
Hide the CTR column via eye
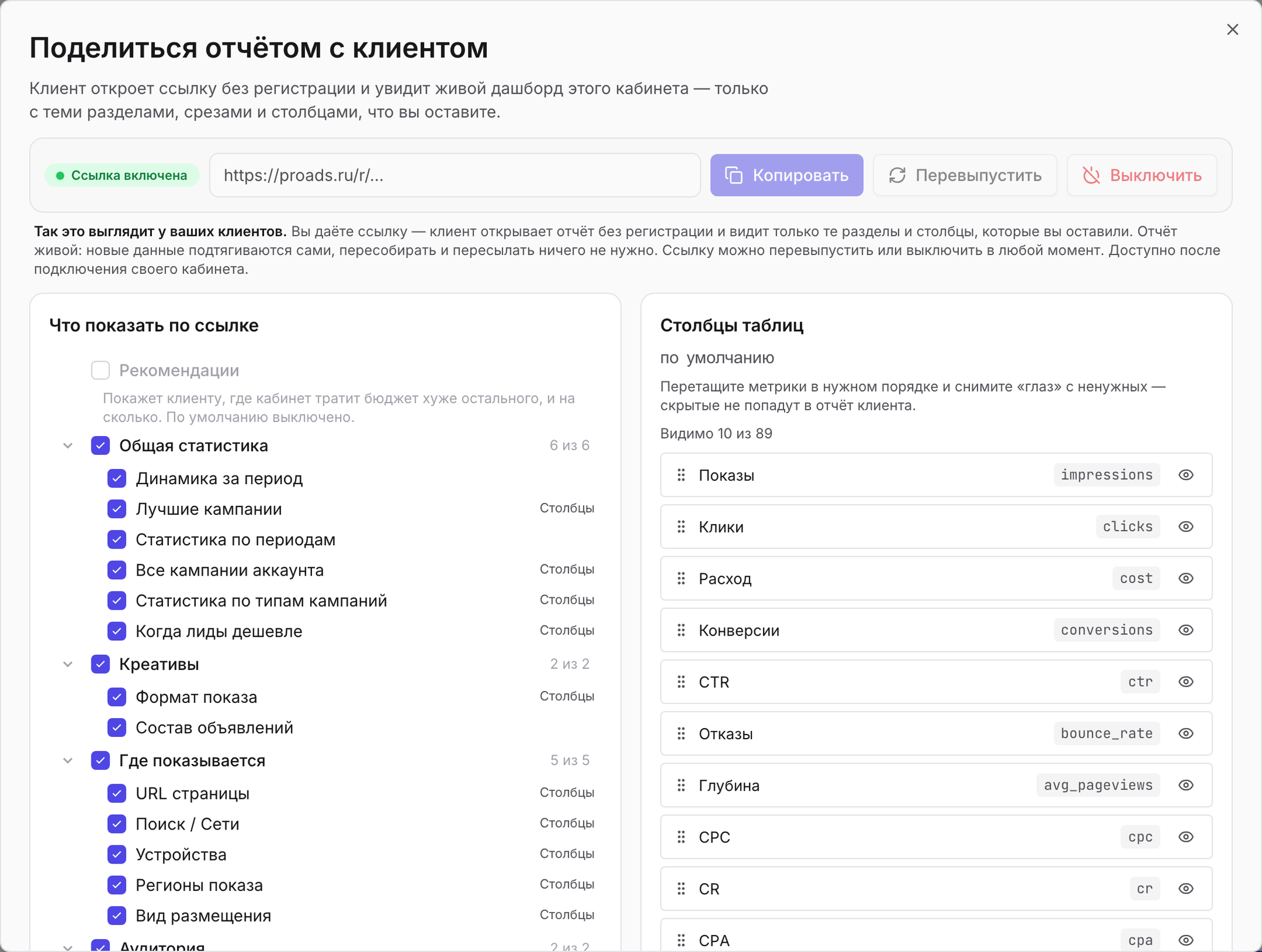coord(1186,682)
